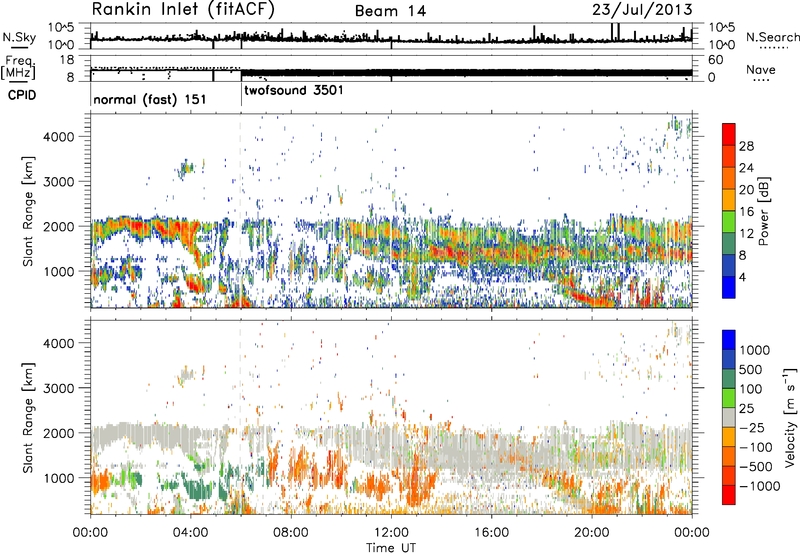Click the "4" power colorbar value
The height and width of the screenshot is (554, 800).
pyautogui.click(x=742, y=277)
